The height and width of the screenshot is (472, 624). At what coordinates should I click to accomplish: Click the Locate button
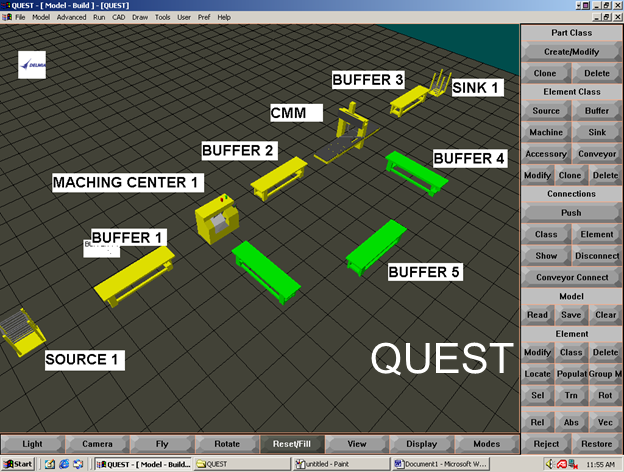pyautogui.click(x=537, y=374)
